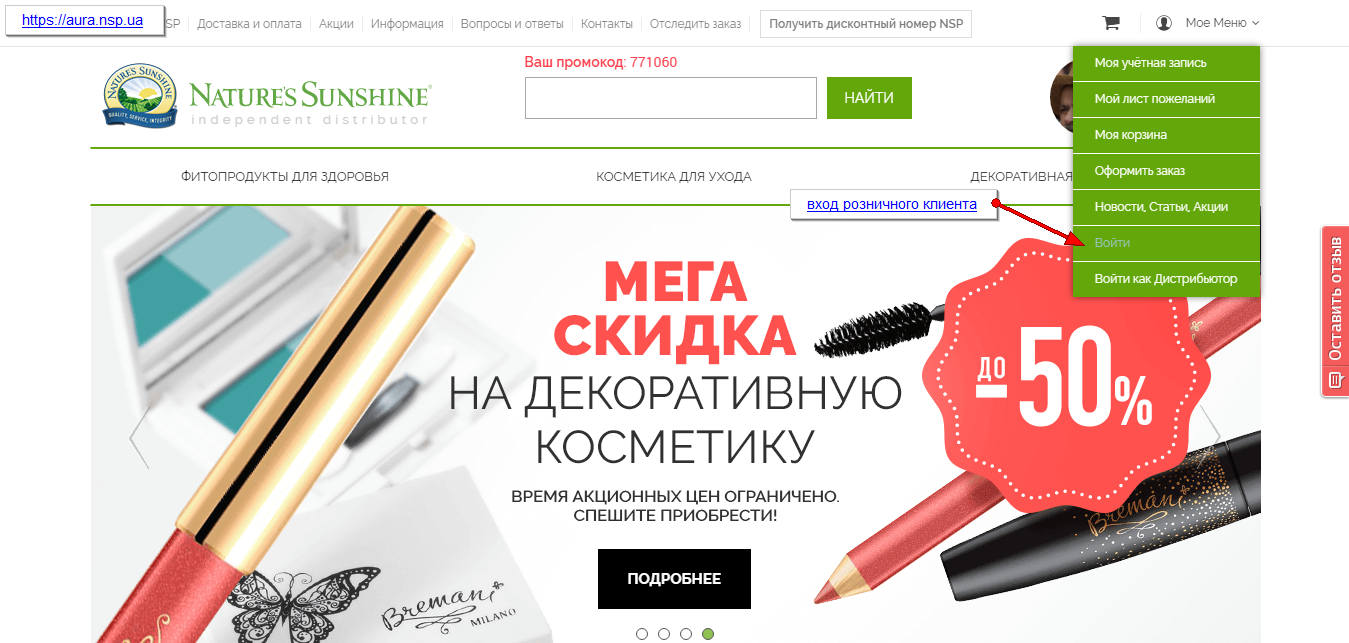The image size is (1349, 643).
Task: Click the user profile icon
Action: tap(1164, 23)
